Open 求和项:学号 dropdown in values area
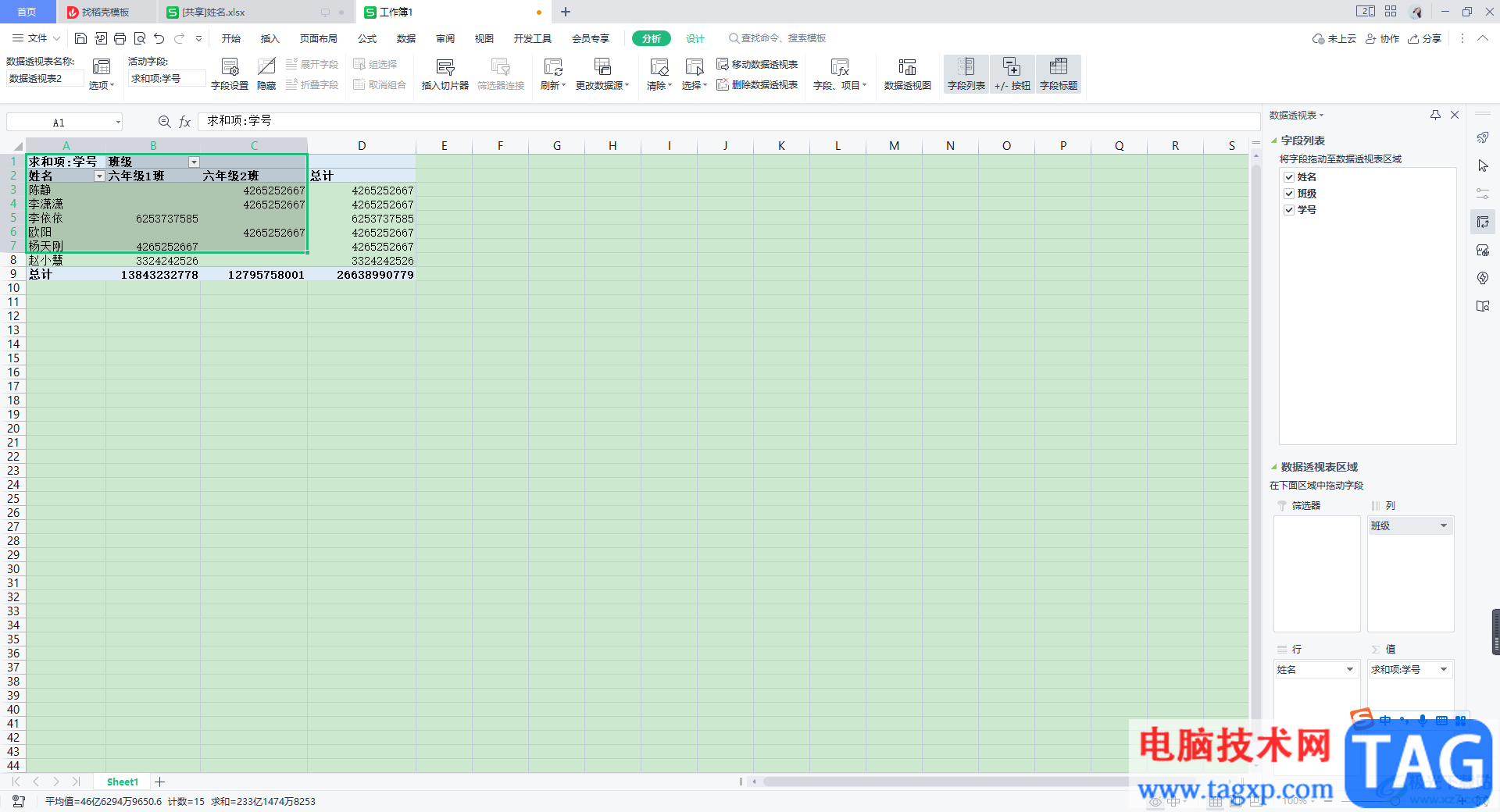Screen dimensions: 1500x812 [x=1444, y=669]
